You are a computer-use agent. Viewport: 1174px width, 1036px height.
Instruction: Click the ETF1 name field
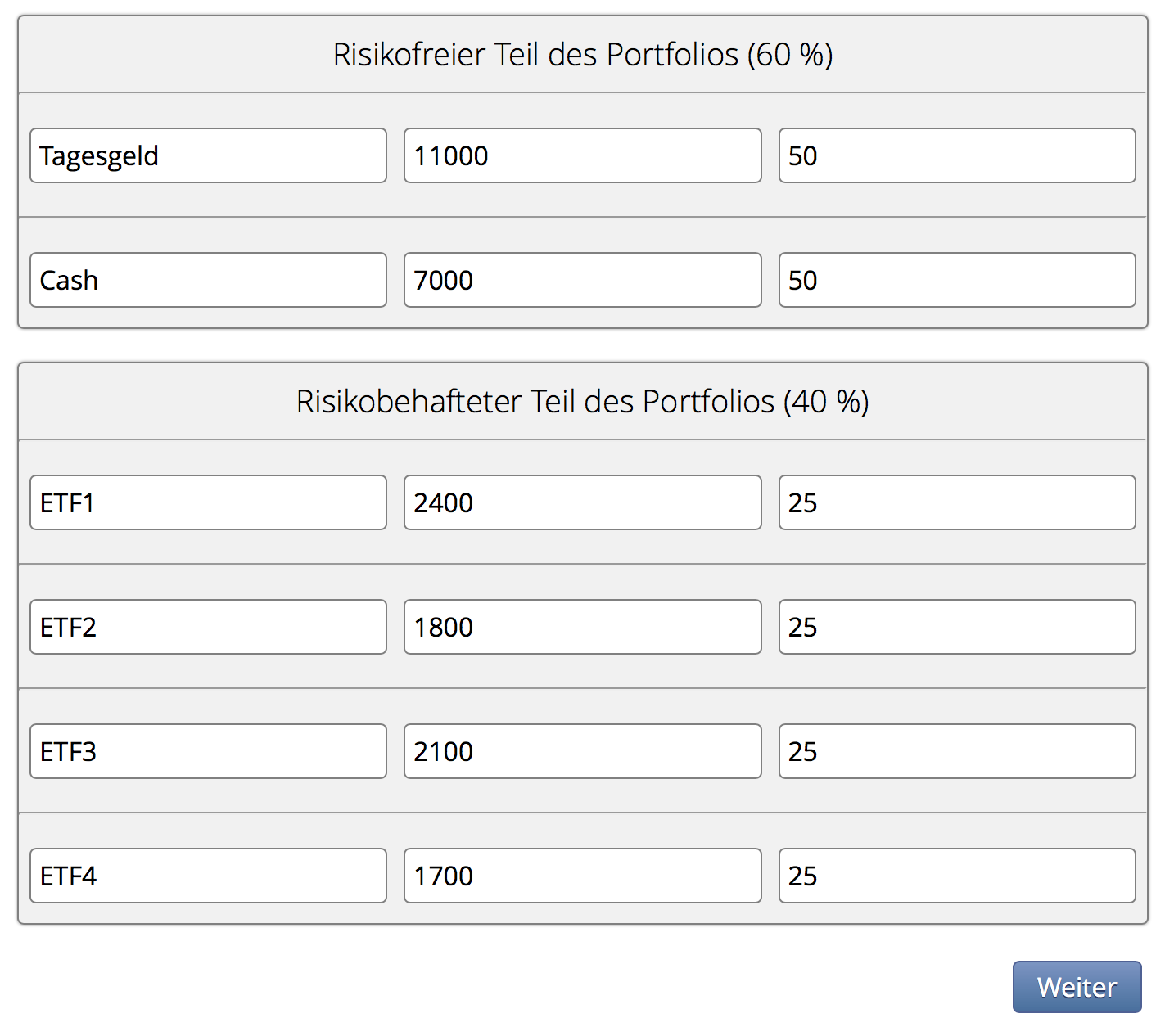tap(208, 502)
